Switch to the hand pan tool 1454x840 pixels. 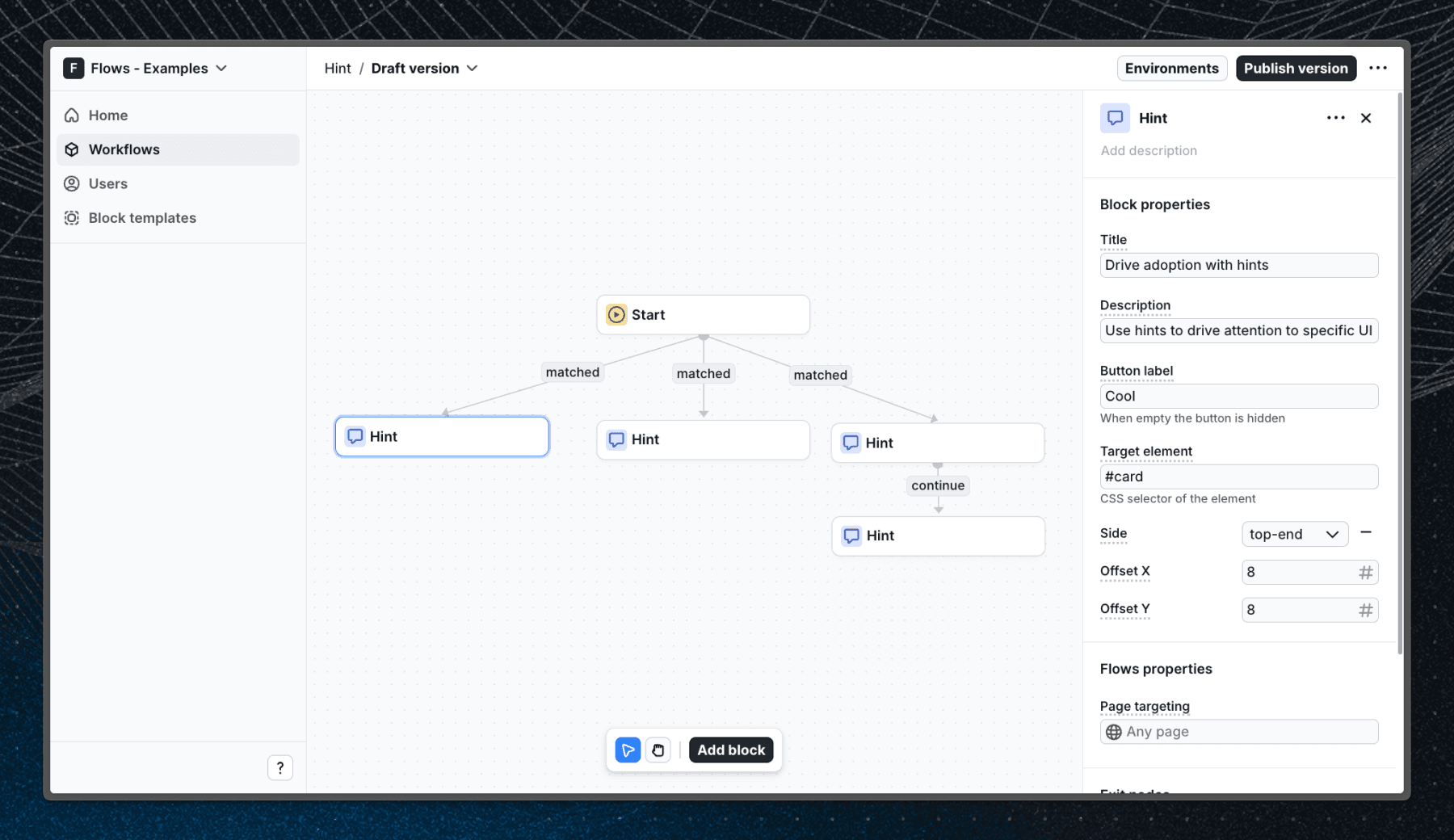tap(658, 750)
